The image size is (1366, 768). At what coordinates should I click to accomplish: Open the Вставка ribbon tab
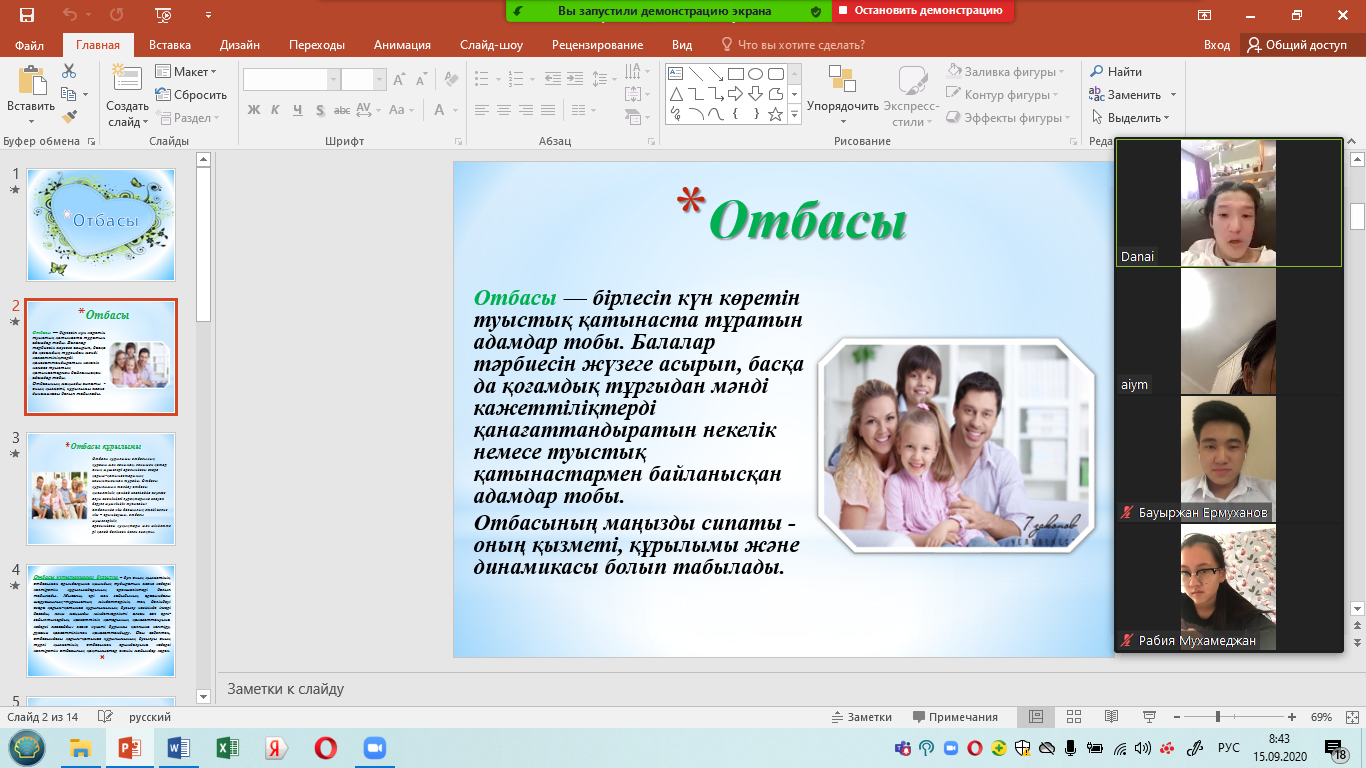170,45
